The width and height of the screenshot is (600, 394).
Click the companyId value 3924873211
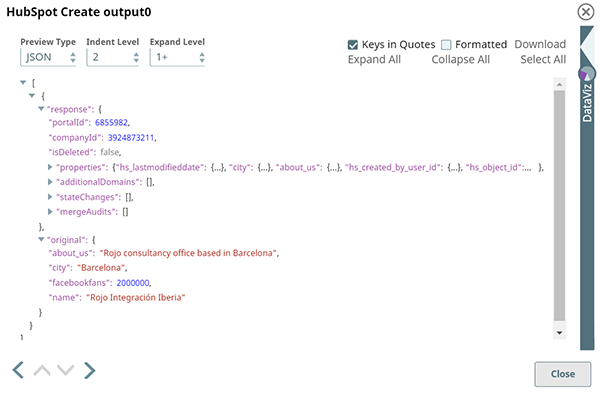click(x=131, y=137)
